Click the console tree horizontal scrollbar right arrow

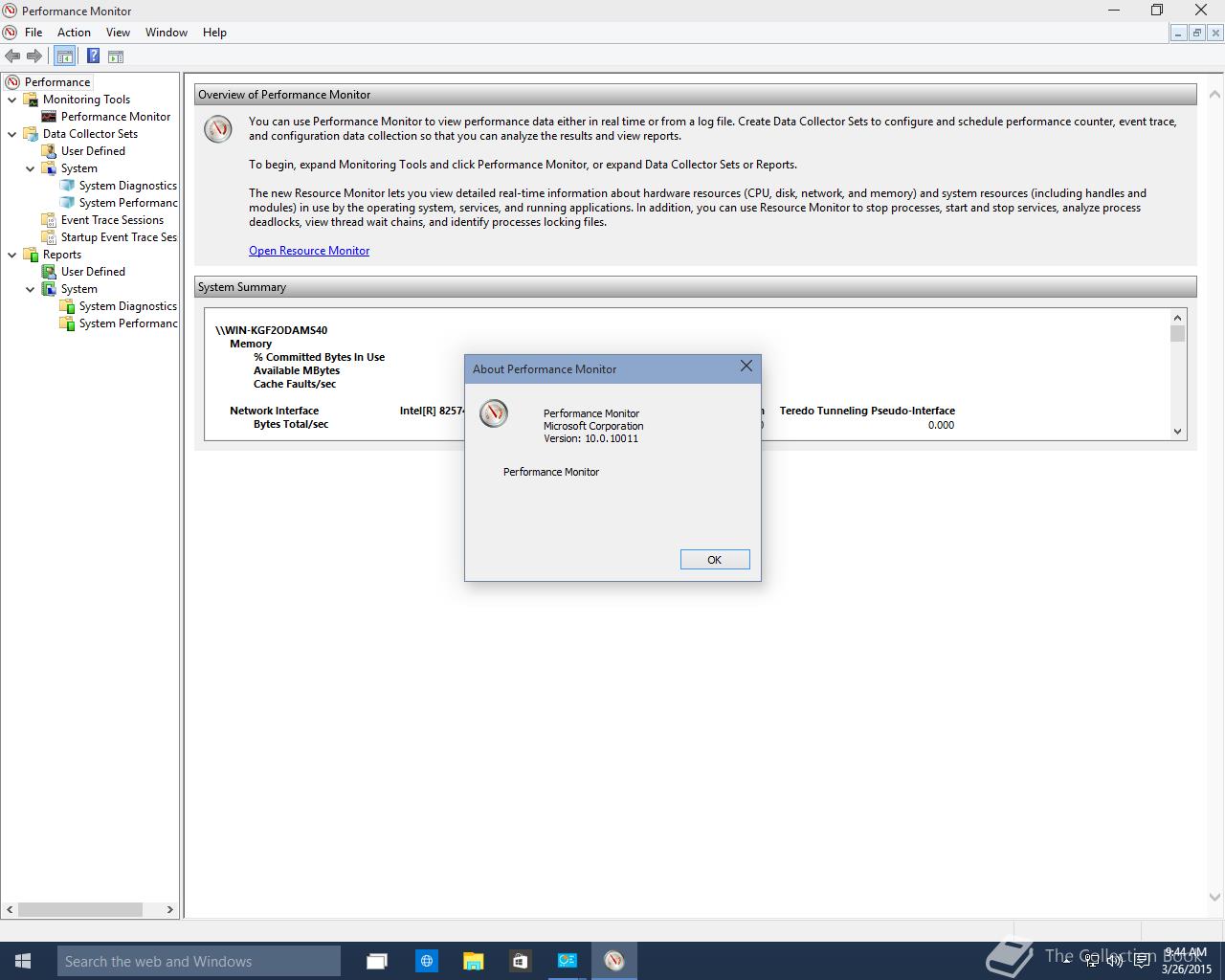(170, 910)
